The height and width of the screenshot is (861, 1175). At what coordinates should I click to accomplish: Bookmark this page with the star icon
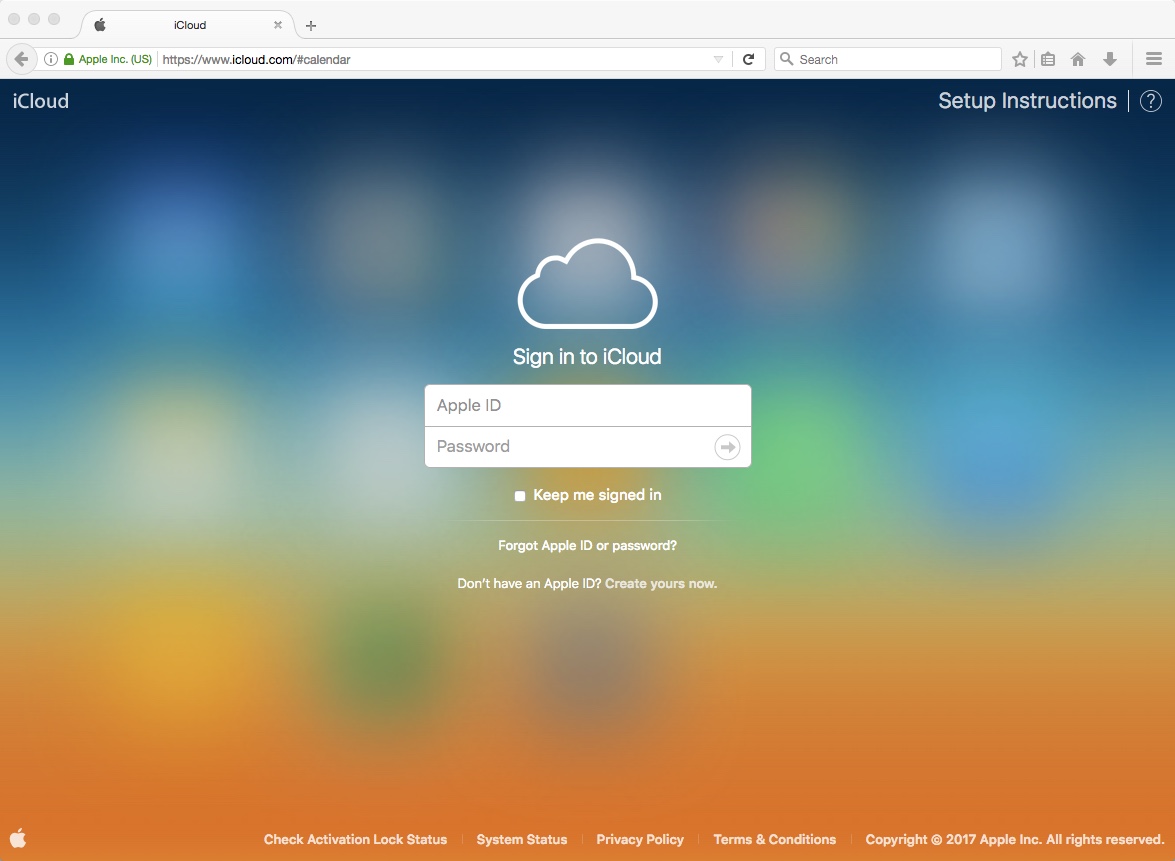1019,59
